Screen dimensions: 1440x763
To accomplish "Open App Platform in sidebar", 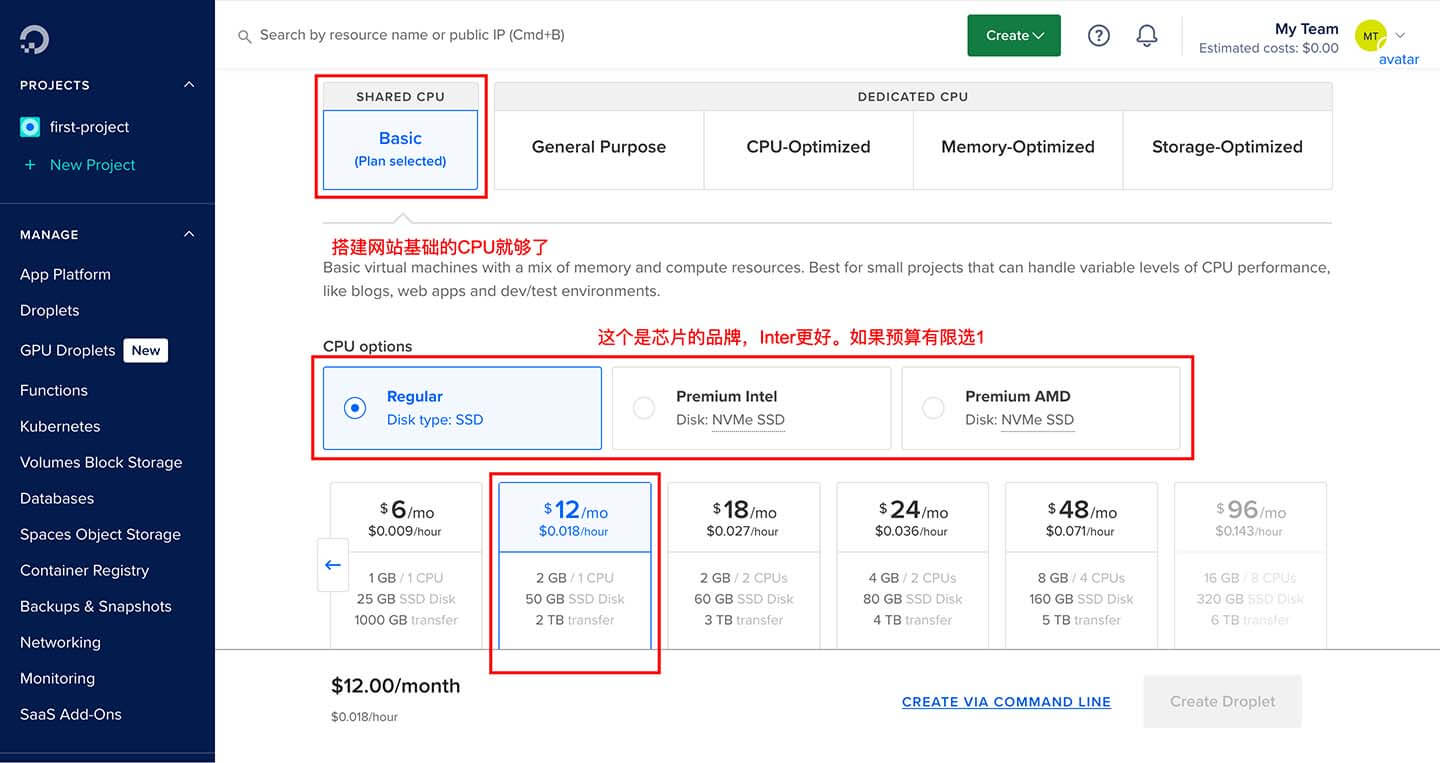I will tap(65, 274).
